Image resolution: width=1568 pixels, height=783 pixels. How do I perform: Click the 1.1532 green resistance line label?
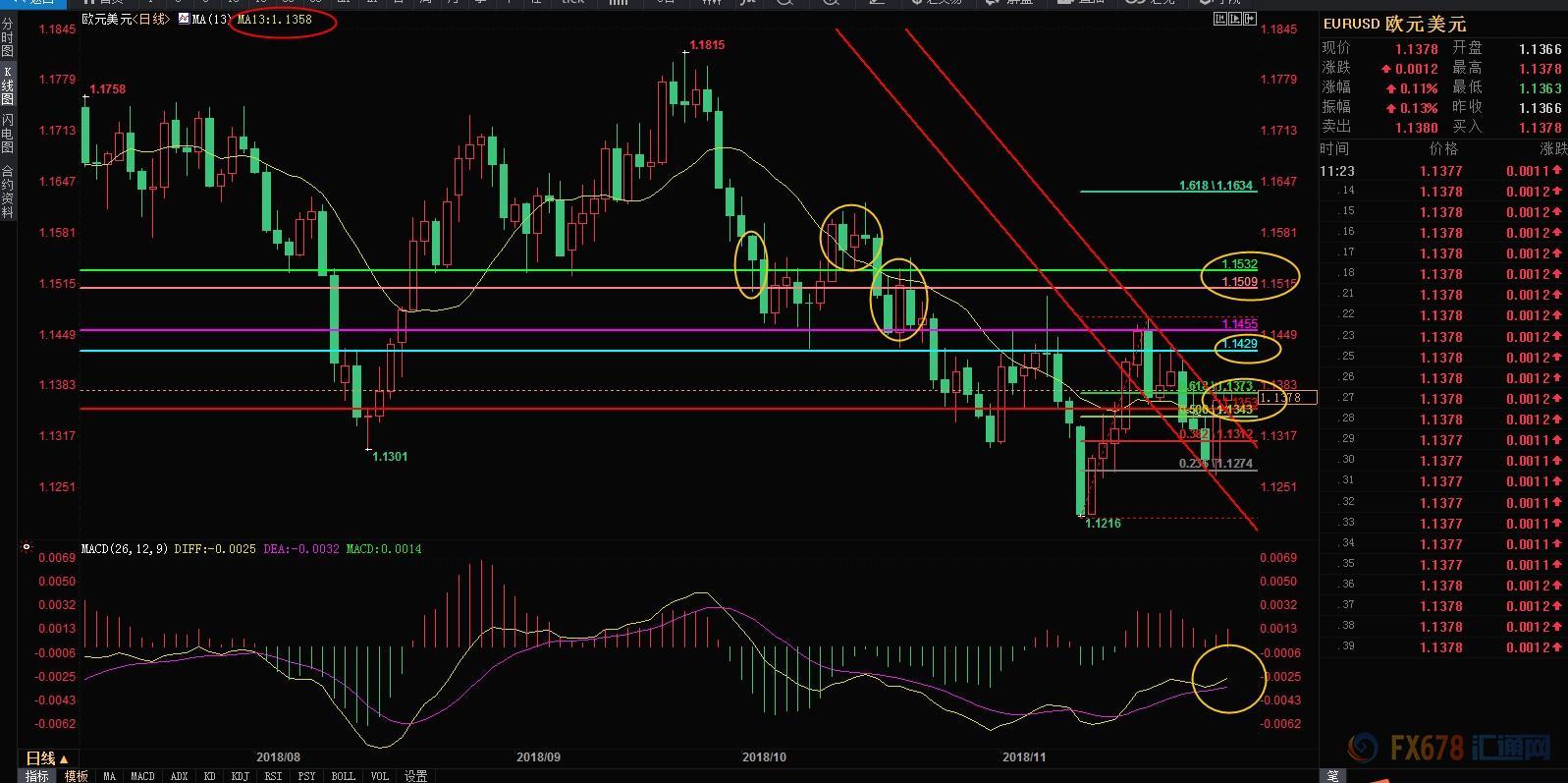tap(1239, 264)
